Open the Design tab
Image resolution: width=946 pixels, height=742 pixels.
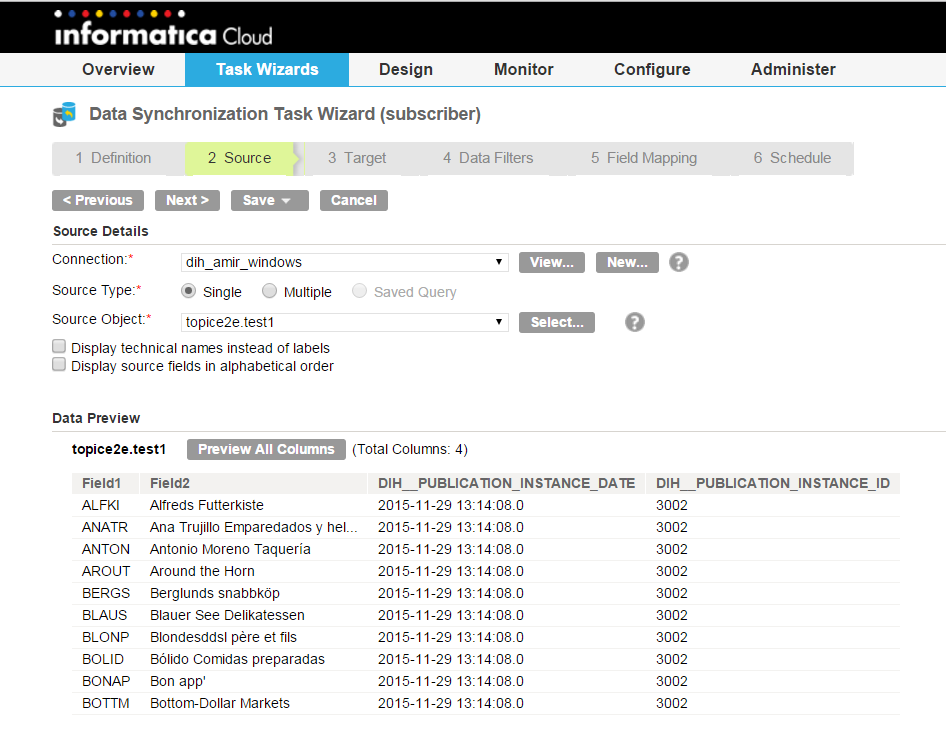pos(406,69)
